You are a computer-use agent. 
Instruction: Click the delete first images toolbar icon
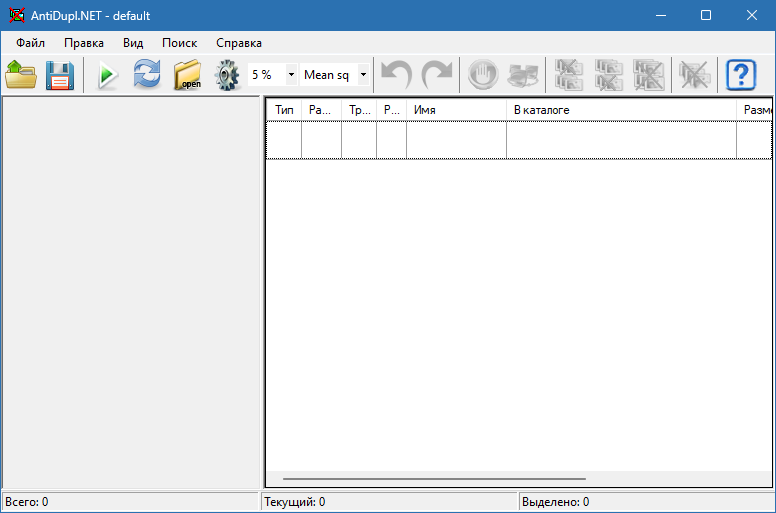pos(569,75)
